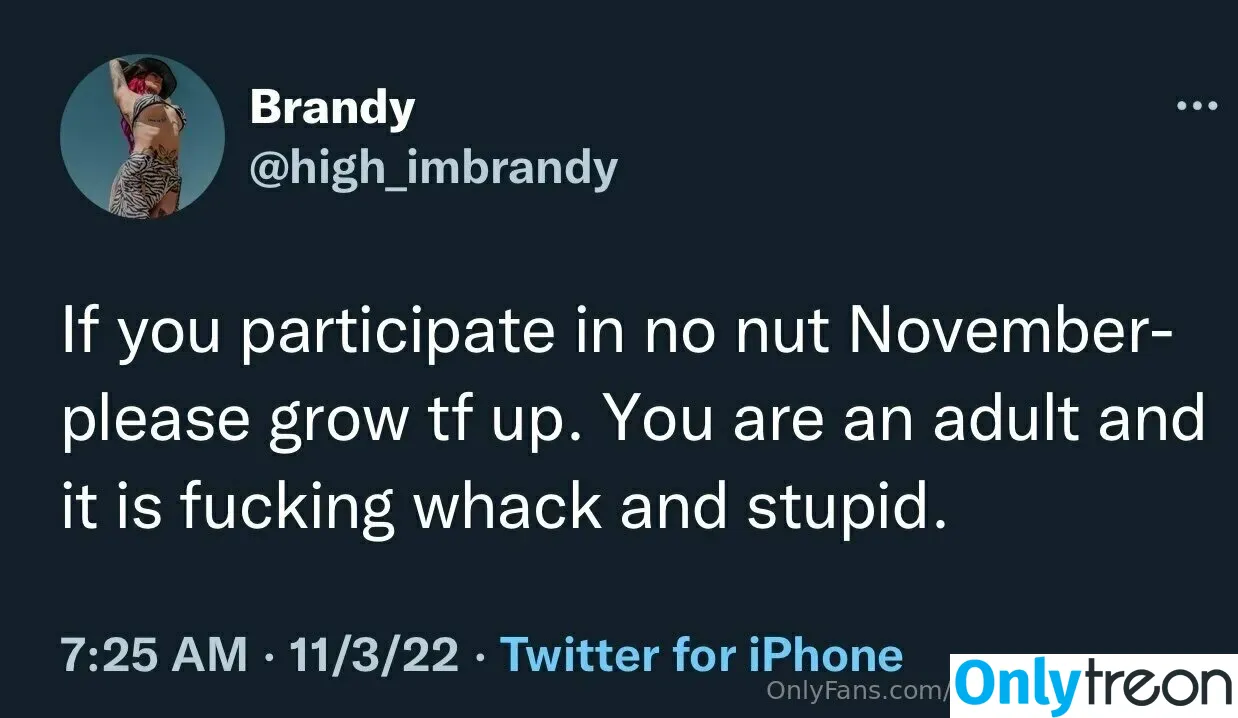
Task: Click the white logo background box
Action: [1094, 686]
